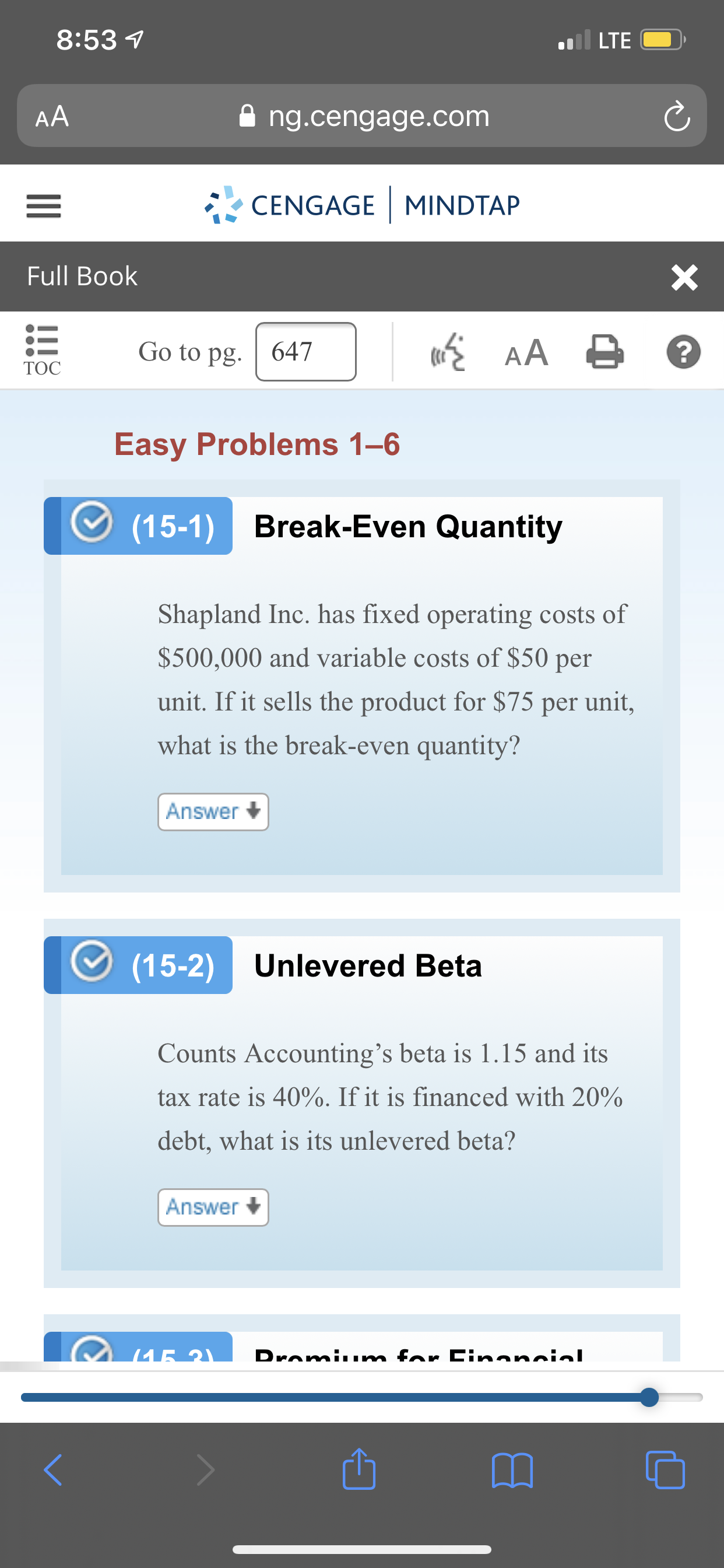724x1568 pixels.
Task: Tap the read-aloud speech icon
Action: coord(448,352)
